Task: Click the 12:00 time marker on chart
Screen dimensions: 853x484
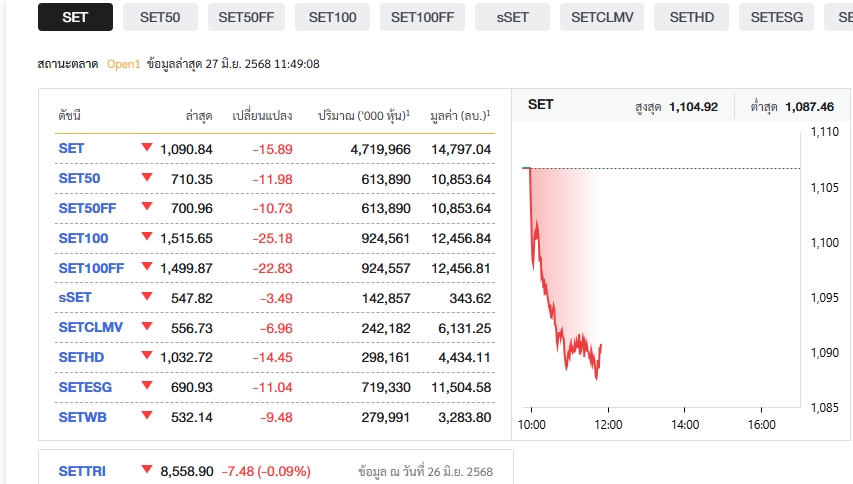Action: pyautogui.click(x=607, y=424)
